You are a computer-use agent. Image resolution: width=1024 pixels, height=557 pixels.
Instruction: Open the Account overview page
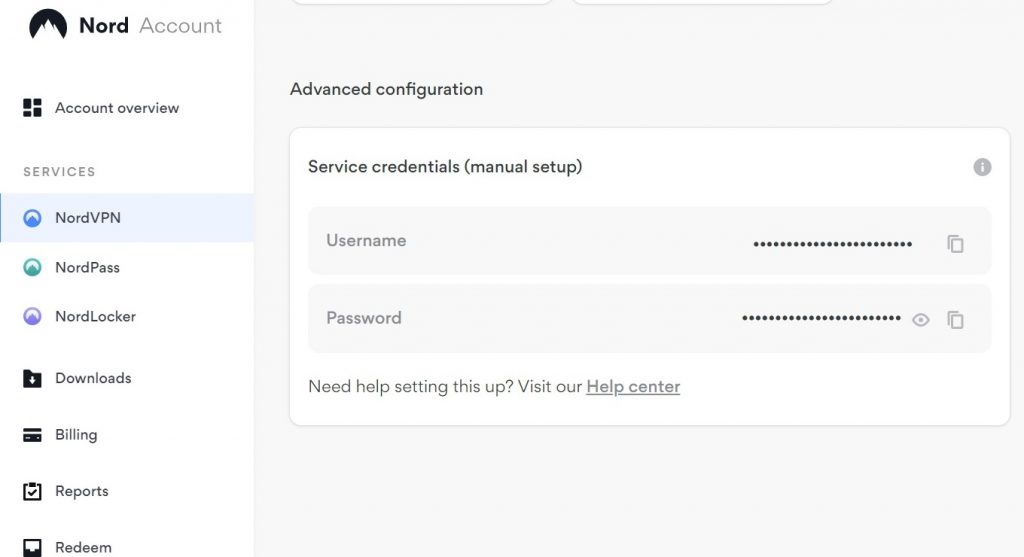pyautogui.click(x=117, y=108)
